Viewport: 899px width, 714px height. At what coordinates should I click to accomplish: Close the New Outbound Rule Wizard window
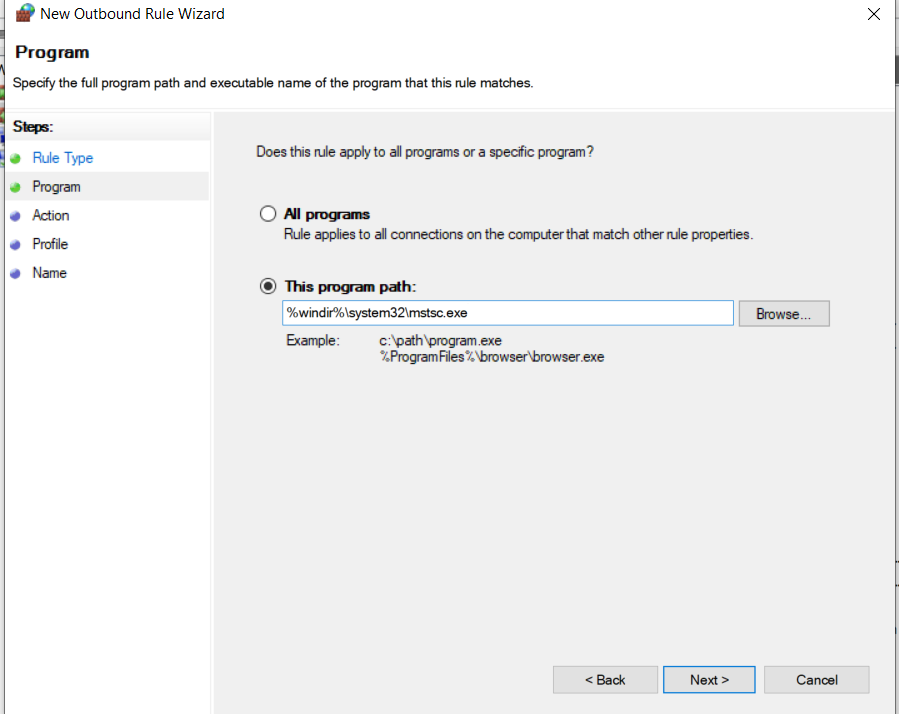[x=873, y=14]
